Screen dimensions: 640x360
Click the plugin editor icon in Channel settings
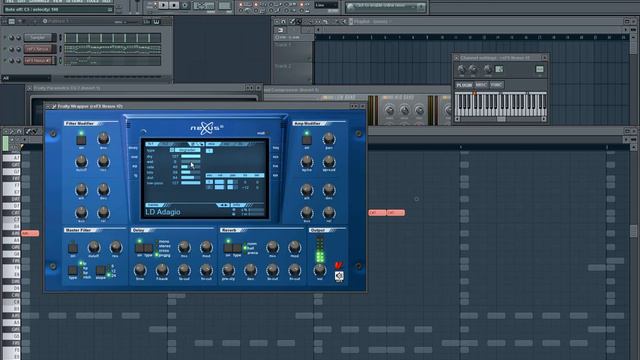(499, 69)
